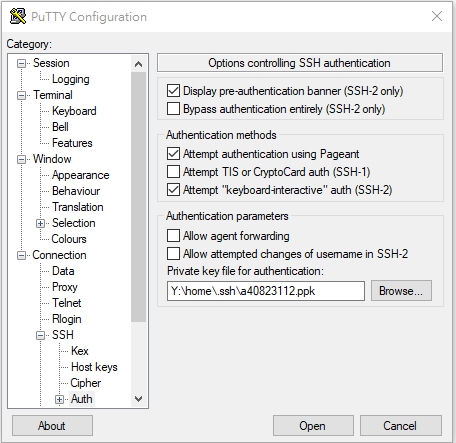This screenshot has width=456, height=443.
Task: Collapse the Connection tree node
Action: [21, 255]
